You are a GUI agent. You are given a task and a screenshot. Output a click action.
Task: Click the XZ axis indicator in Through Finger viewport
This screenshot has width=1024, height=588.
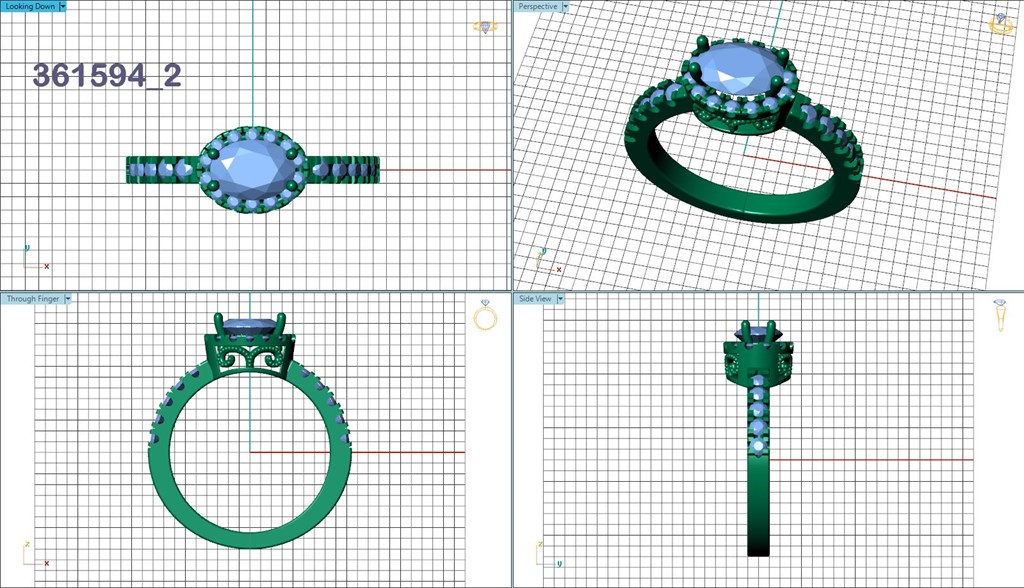[x=36, y=553]
